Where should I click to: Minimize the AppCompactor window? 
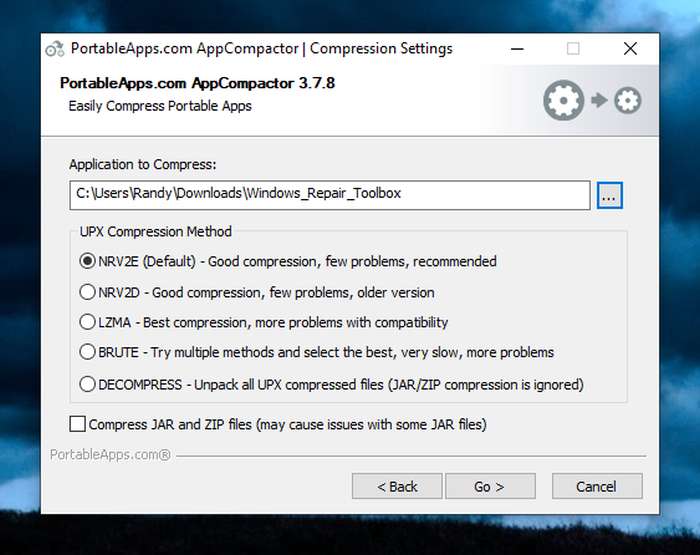(x=517, y=49)
